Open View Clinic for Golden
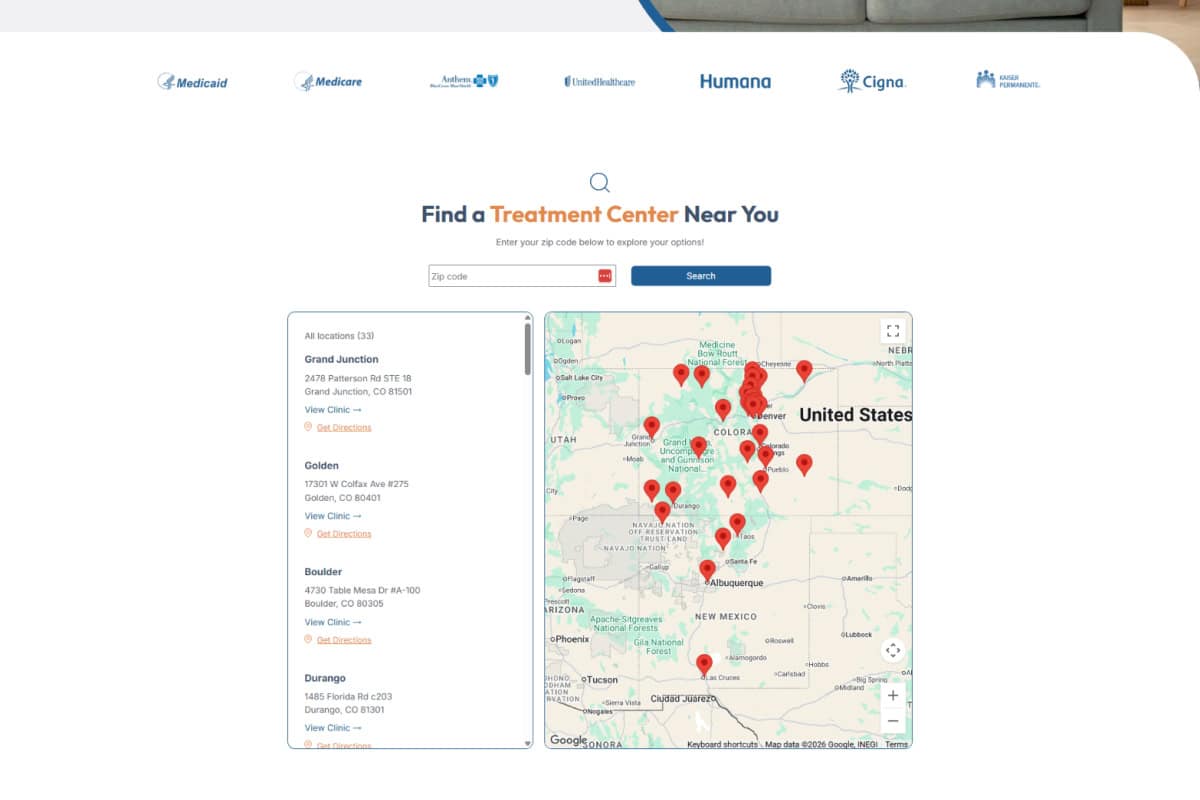The image size is (1200, 800). (x=333, y=516)
